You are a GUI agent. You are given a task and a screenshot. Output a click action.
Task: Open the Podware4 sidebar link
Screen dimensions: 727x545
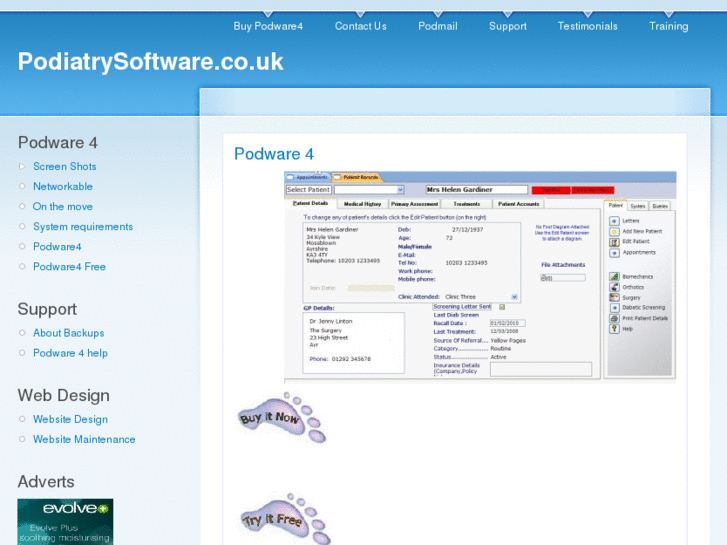click(57, 246)
